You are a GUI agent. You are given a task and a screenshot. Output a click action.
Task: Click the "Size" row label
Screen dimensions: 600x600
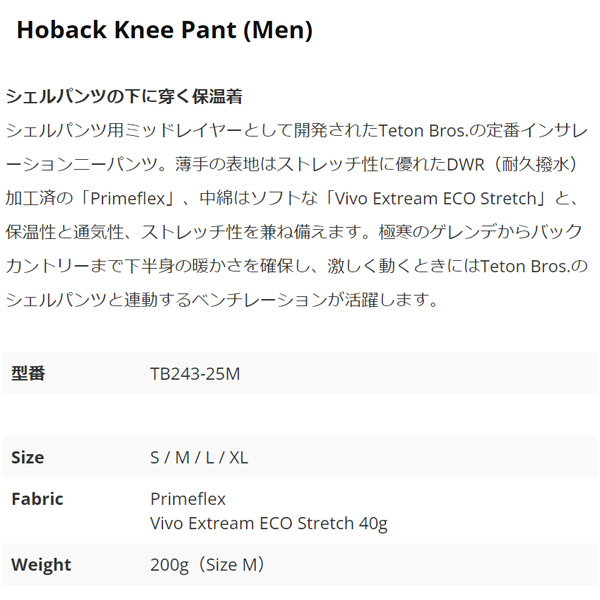point(28,458)
